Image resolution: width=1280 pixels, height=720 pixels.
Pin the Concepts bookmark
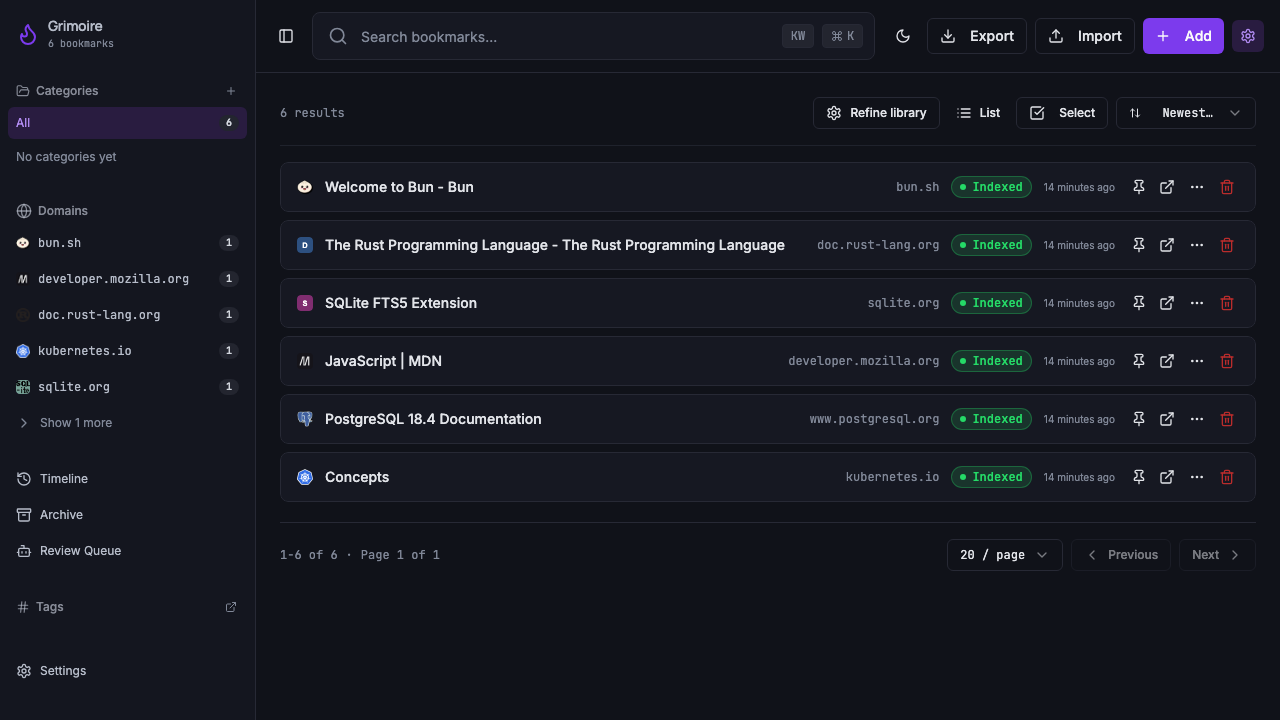click(x=1138, y=477)
